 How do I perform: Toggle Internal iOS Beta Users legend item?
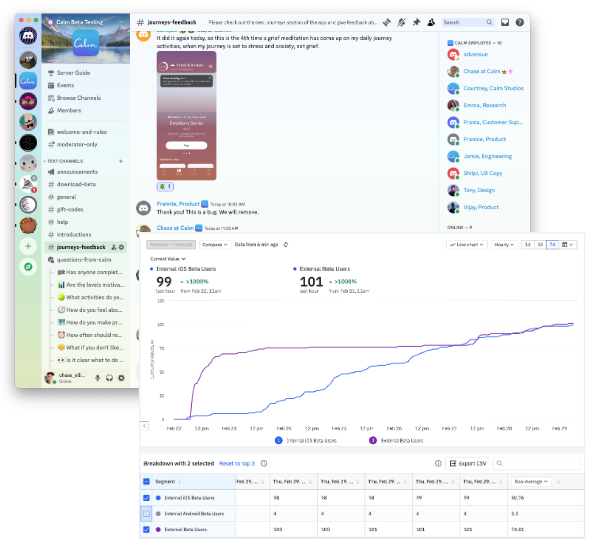(x=306, y=440)
